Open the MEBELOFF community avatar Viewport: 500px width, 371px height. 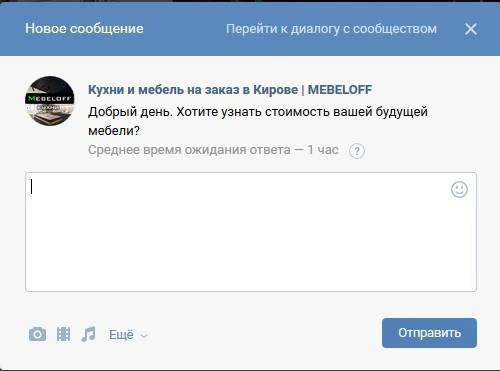(50, 101)
